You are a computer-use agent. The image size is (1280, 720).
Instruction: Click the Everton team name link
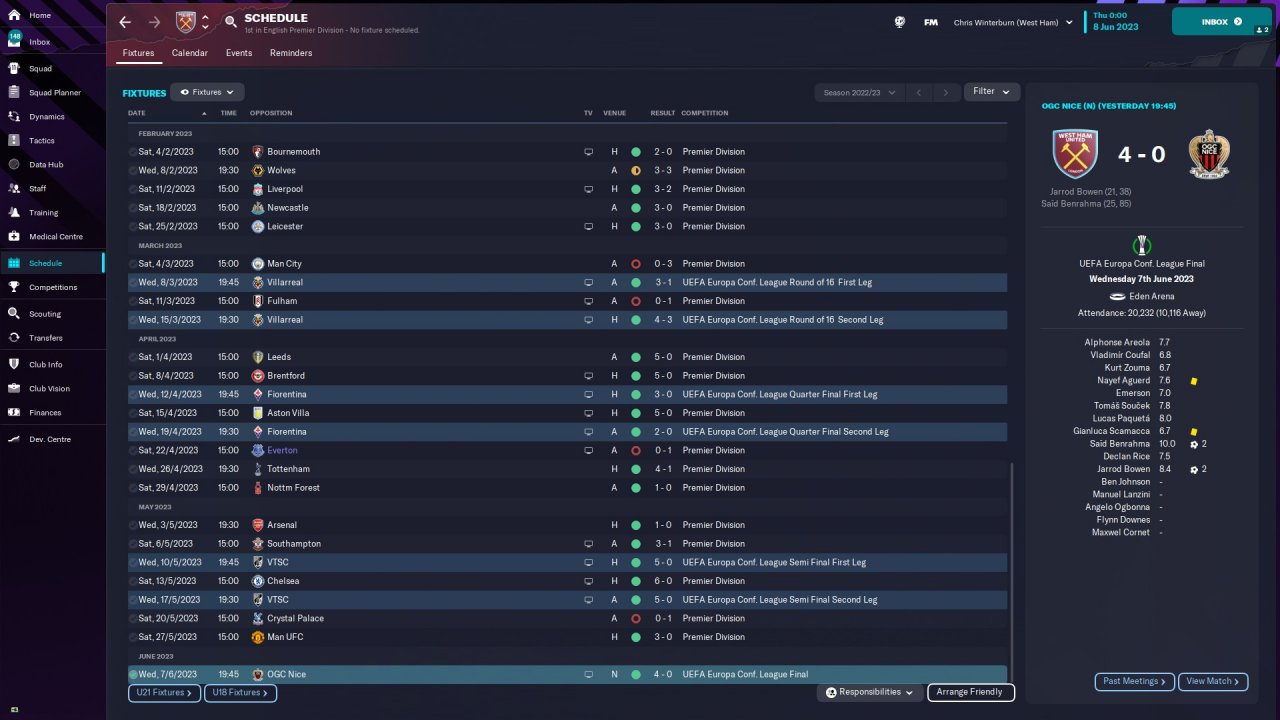[x=282, y=451]
